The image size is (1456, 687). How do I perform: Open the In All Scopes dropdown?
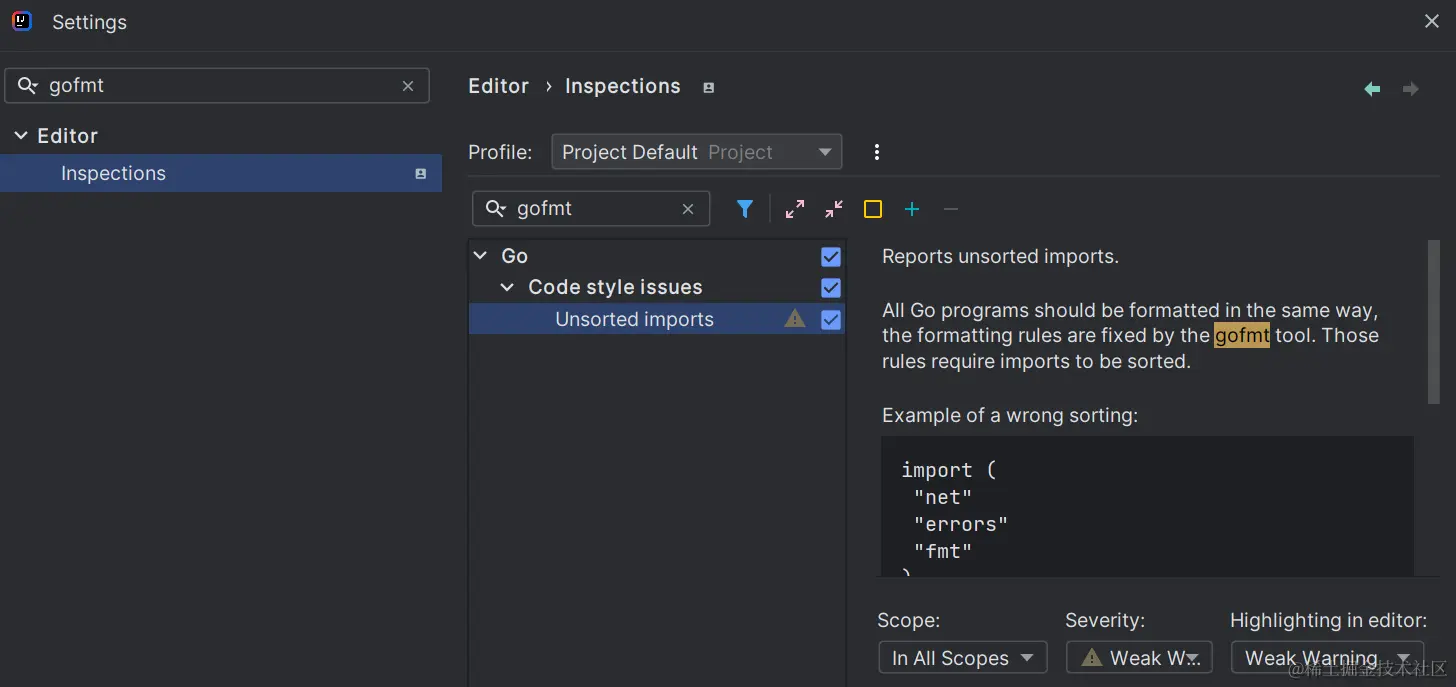[x=962, y=658]
